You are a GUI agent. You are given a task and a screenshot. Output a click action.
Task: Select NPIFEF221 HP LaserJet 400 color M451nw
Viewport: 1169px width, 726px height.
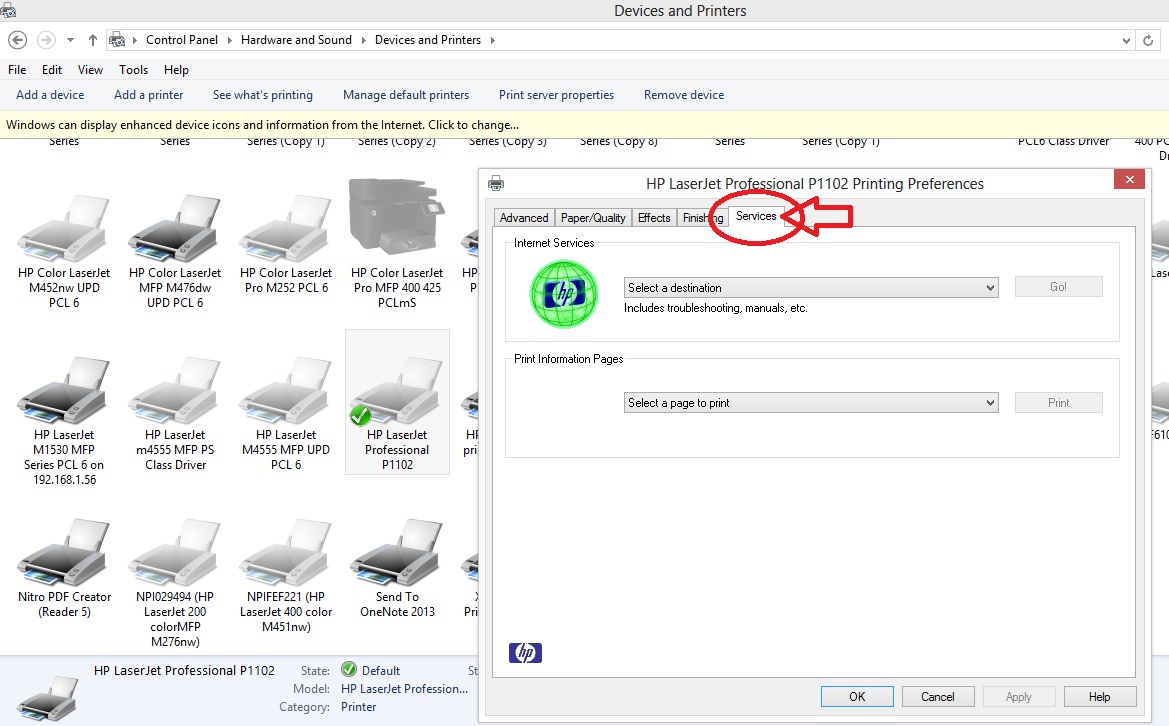(286, 553)
